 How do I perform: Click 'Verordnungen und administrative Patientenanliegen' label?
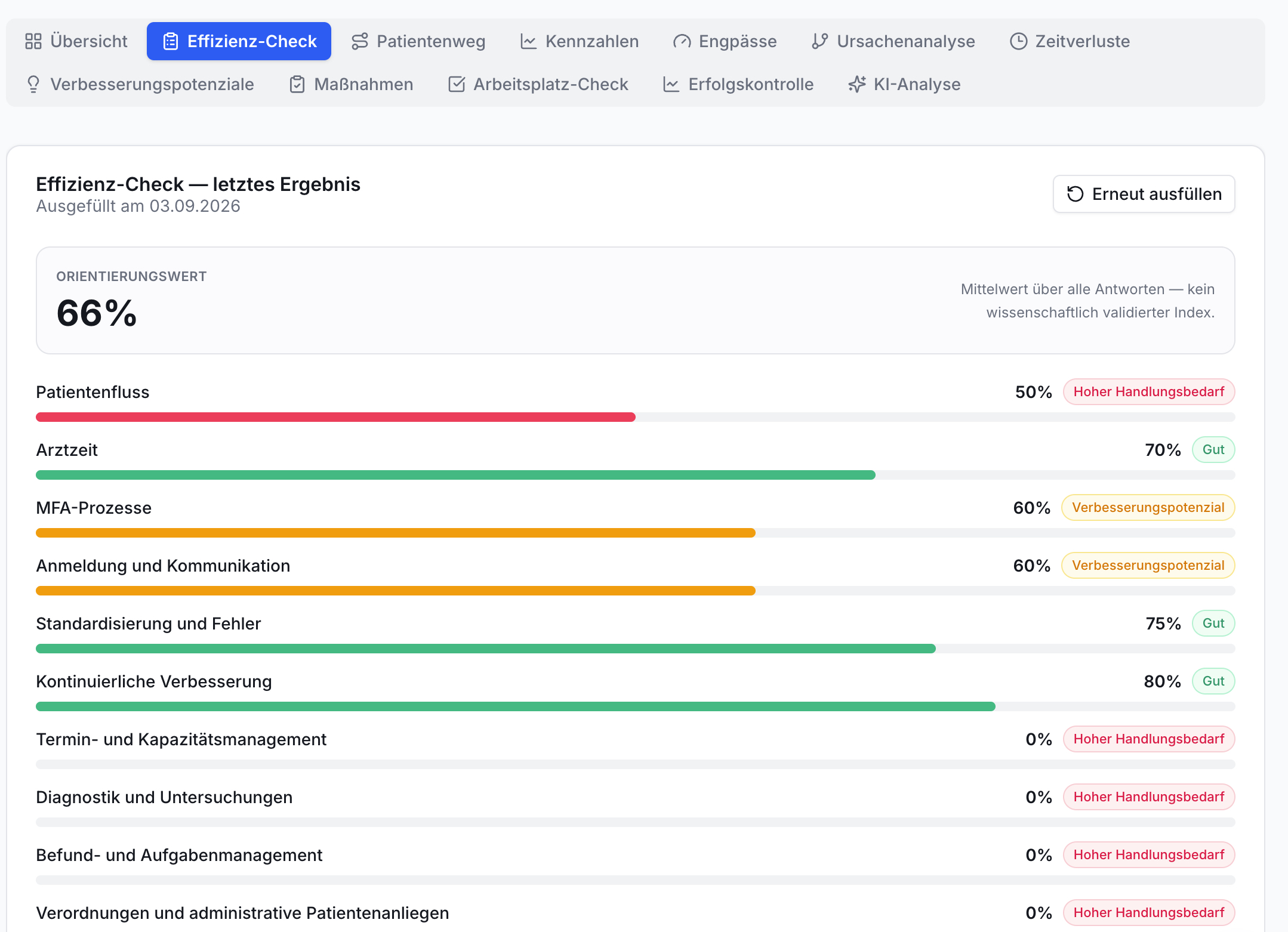(242, 913)
